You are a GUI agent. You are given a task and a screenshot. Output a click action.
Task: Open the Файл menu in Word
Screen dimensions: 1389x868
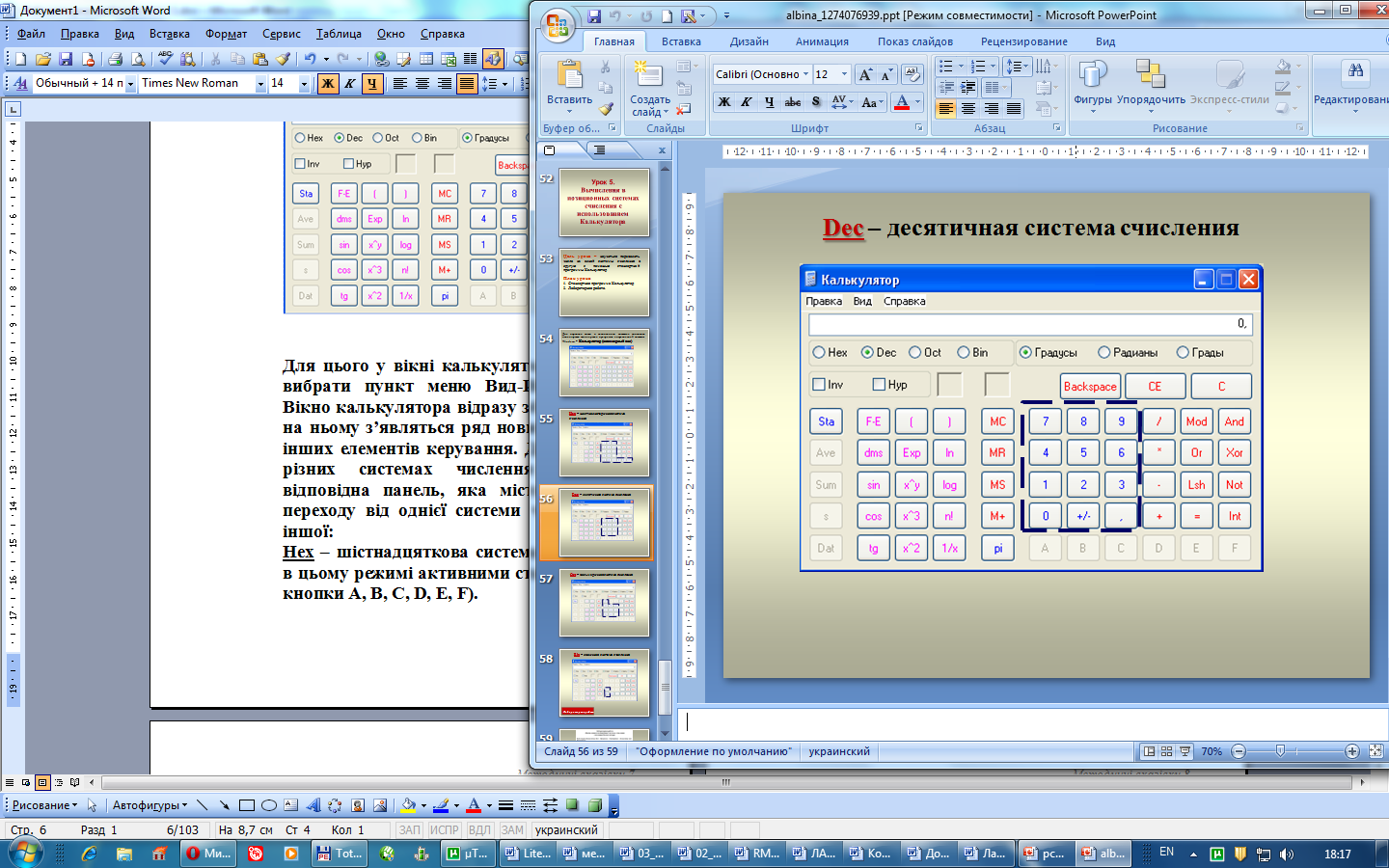click(x=31, y=34)
